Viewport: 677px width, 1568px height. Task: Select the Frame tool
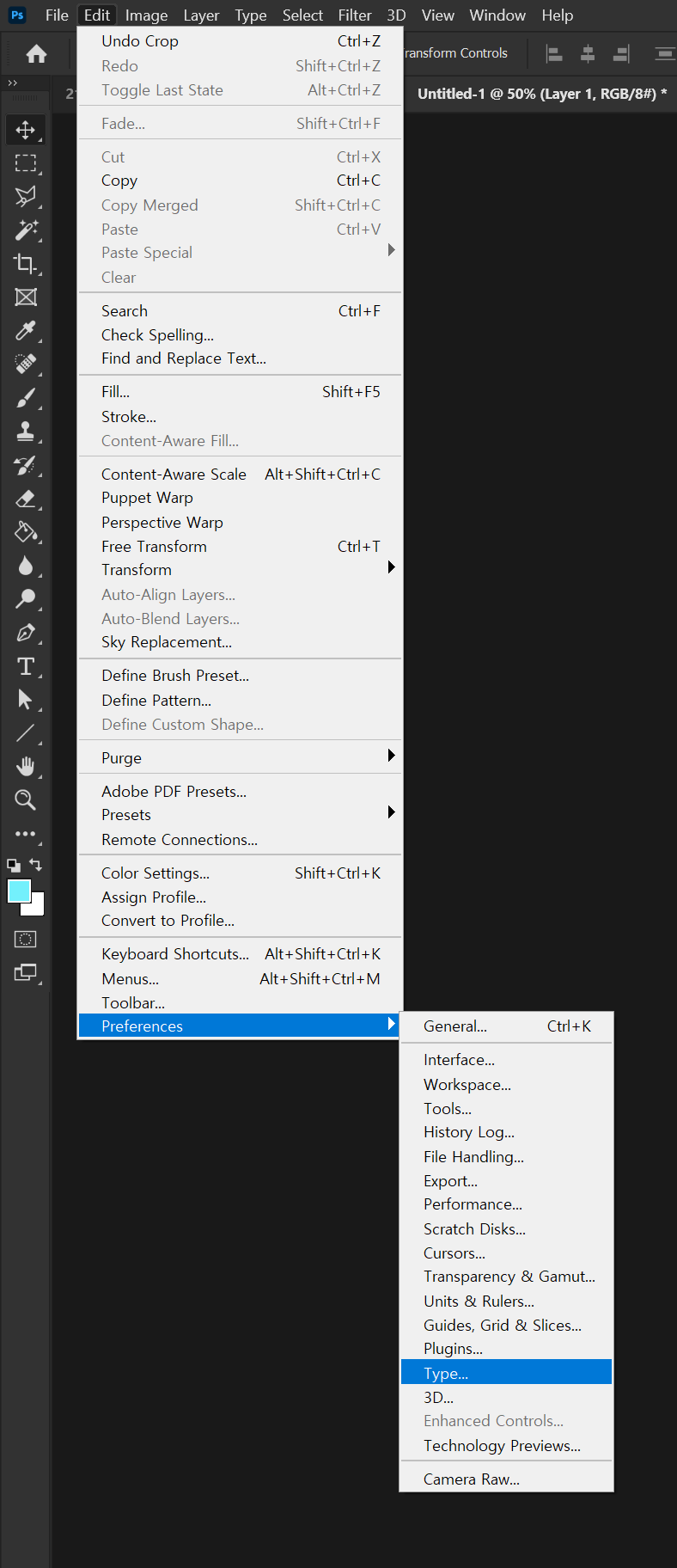click(x=26, y=297)
